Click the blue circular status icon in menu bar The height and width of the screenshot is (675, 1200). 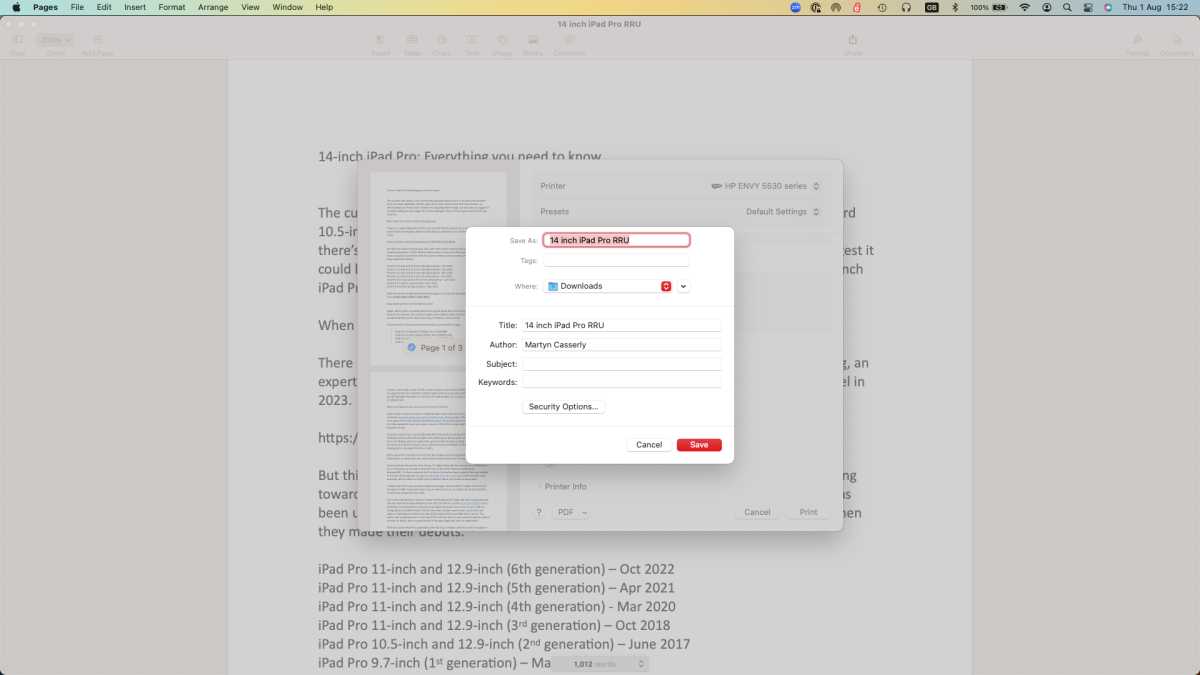[x=796, y=7]
